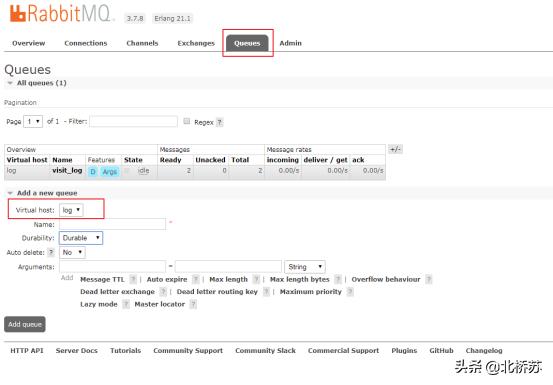Screen dimensions: 553x385
Task: Open the Page number dropdown
Action: tap(33, 121)
